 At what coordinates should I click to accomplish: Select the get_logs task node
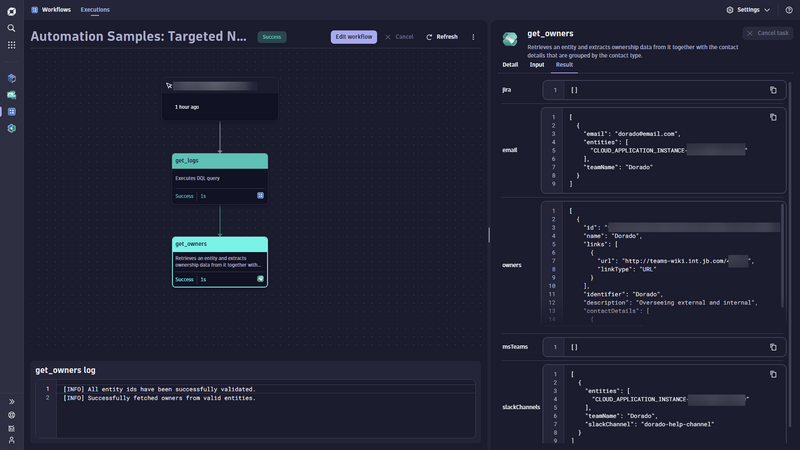pyautogui.click(x=219, y=177)
